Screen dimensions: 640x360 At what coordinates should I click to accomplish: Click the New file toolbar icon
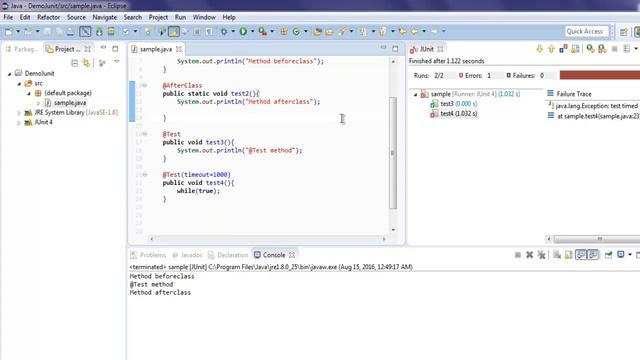tap(9, 31)
